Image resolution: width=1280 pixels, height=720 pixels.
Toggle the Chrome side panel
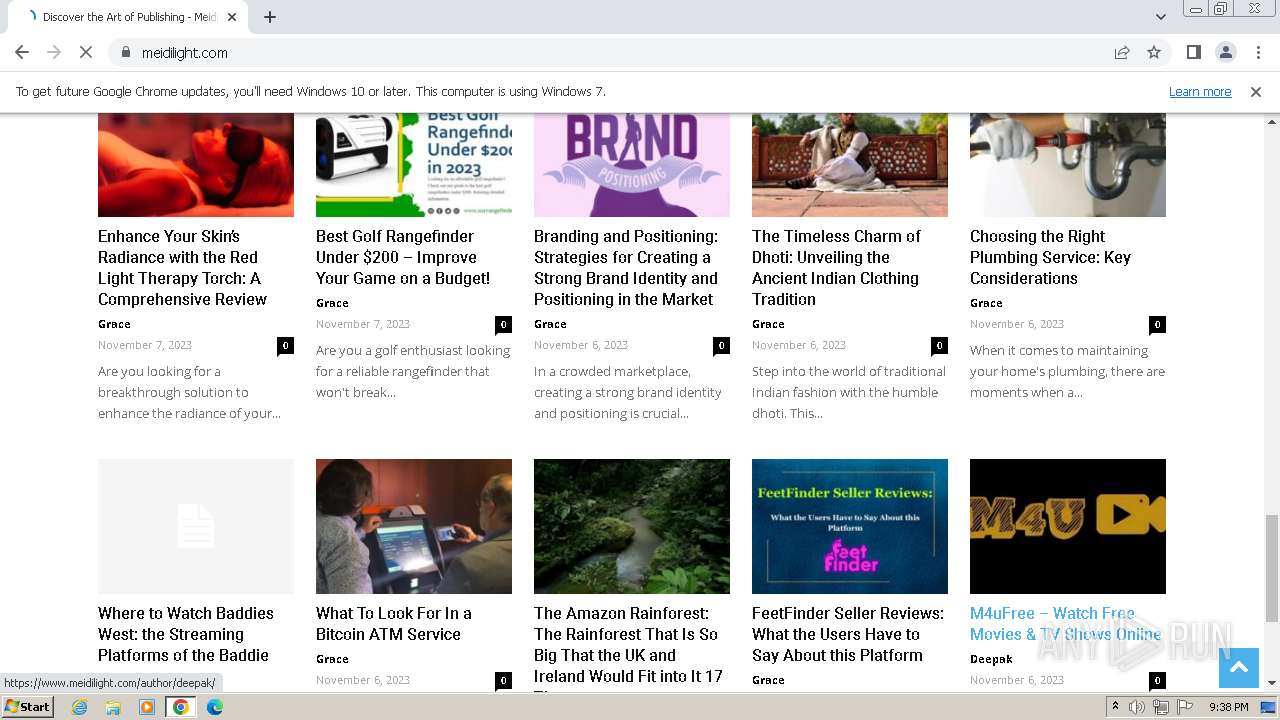1193,52
